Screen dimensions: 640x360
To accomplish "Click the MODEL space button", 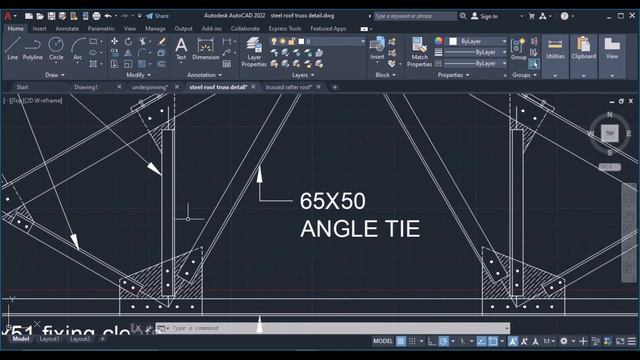I will click(x=382, y=341).
